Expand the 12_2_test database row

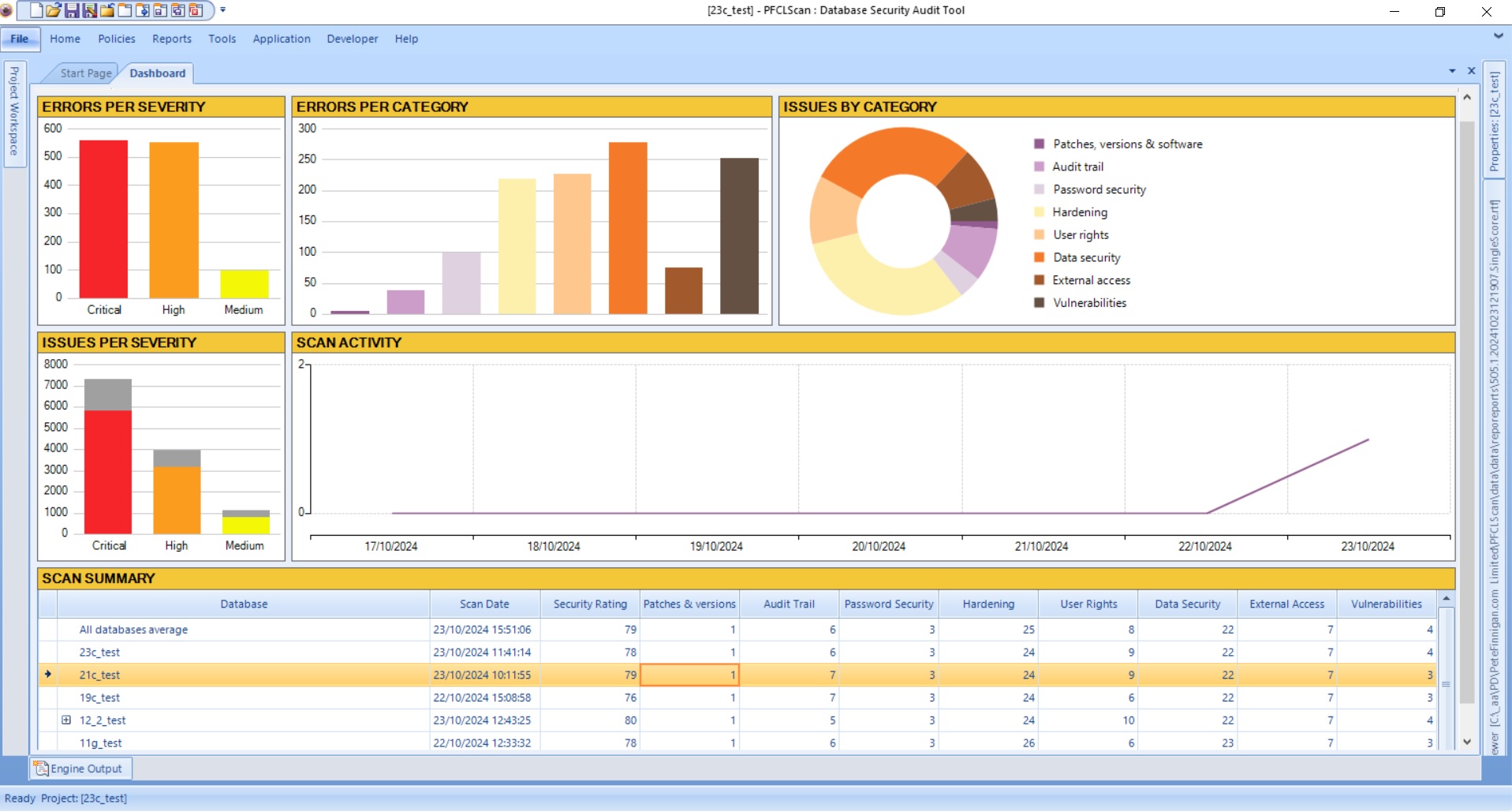point(66,720)
